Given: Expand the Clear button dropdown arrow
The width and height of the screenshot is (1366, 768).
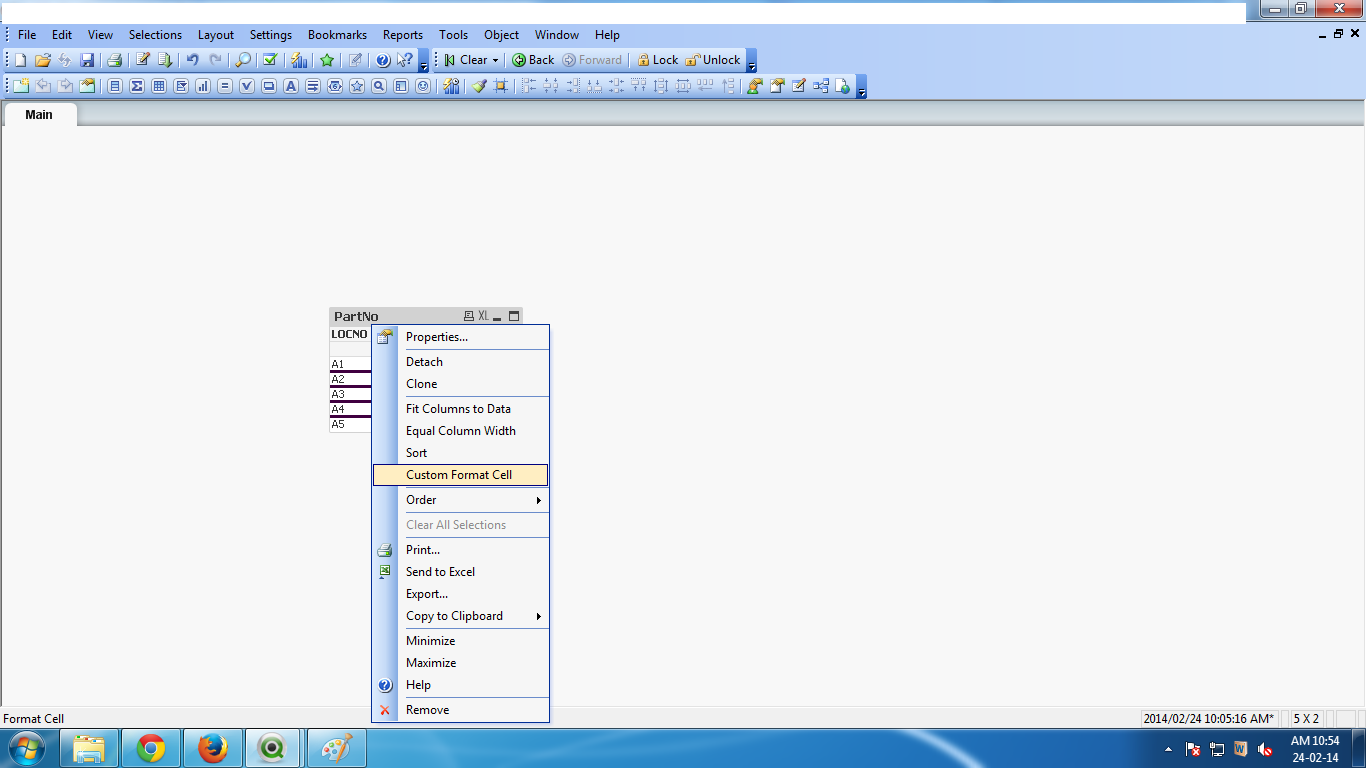Looking at the screenshot, I should [495, 60].
